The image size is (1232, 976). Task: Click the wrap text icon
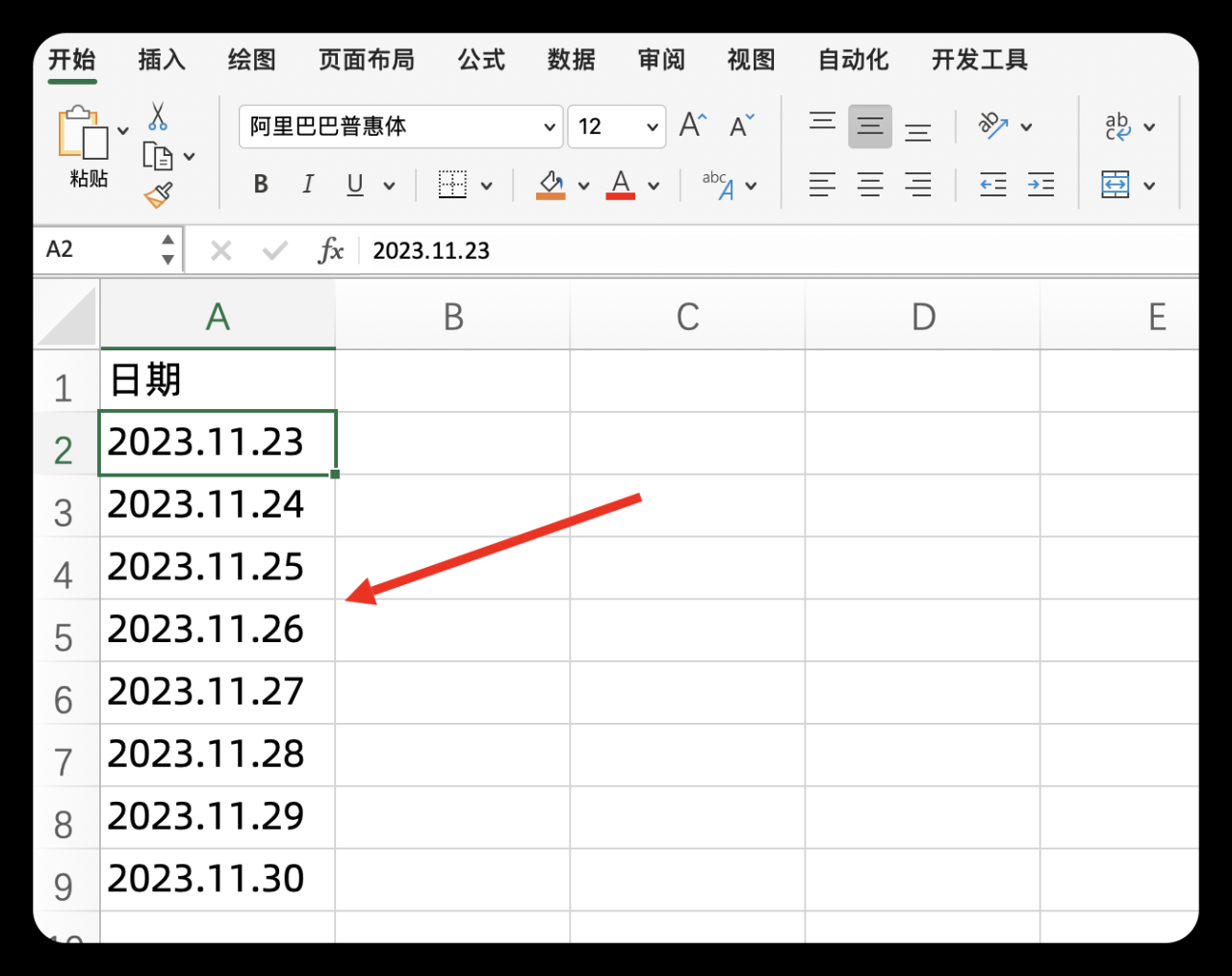[x=1117, y=126]
